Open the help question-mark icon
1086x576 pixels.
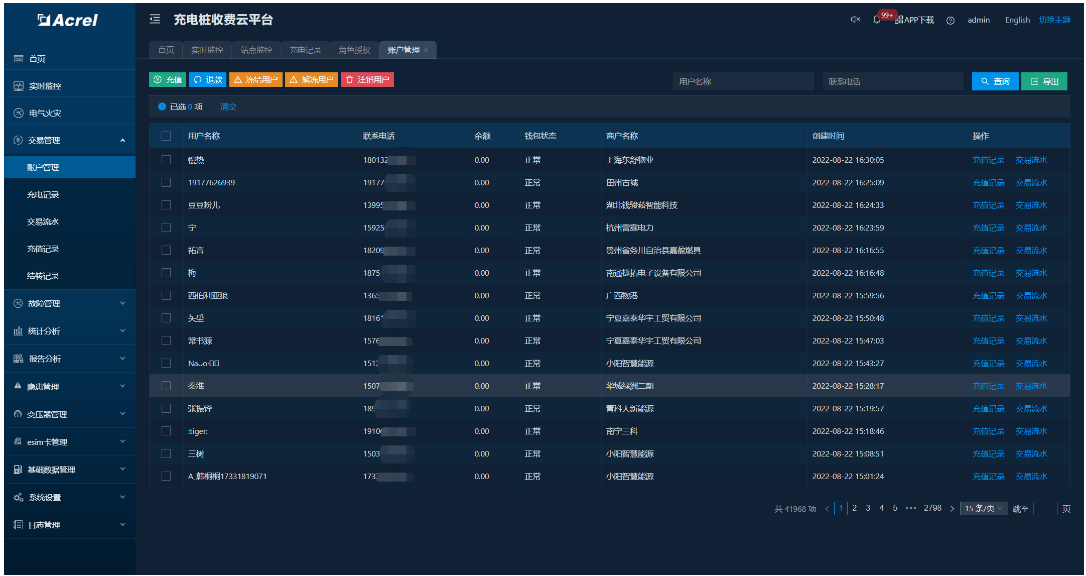tap(950, 20)
